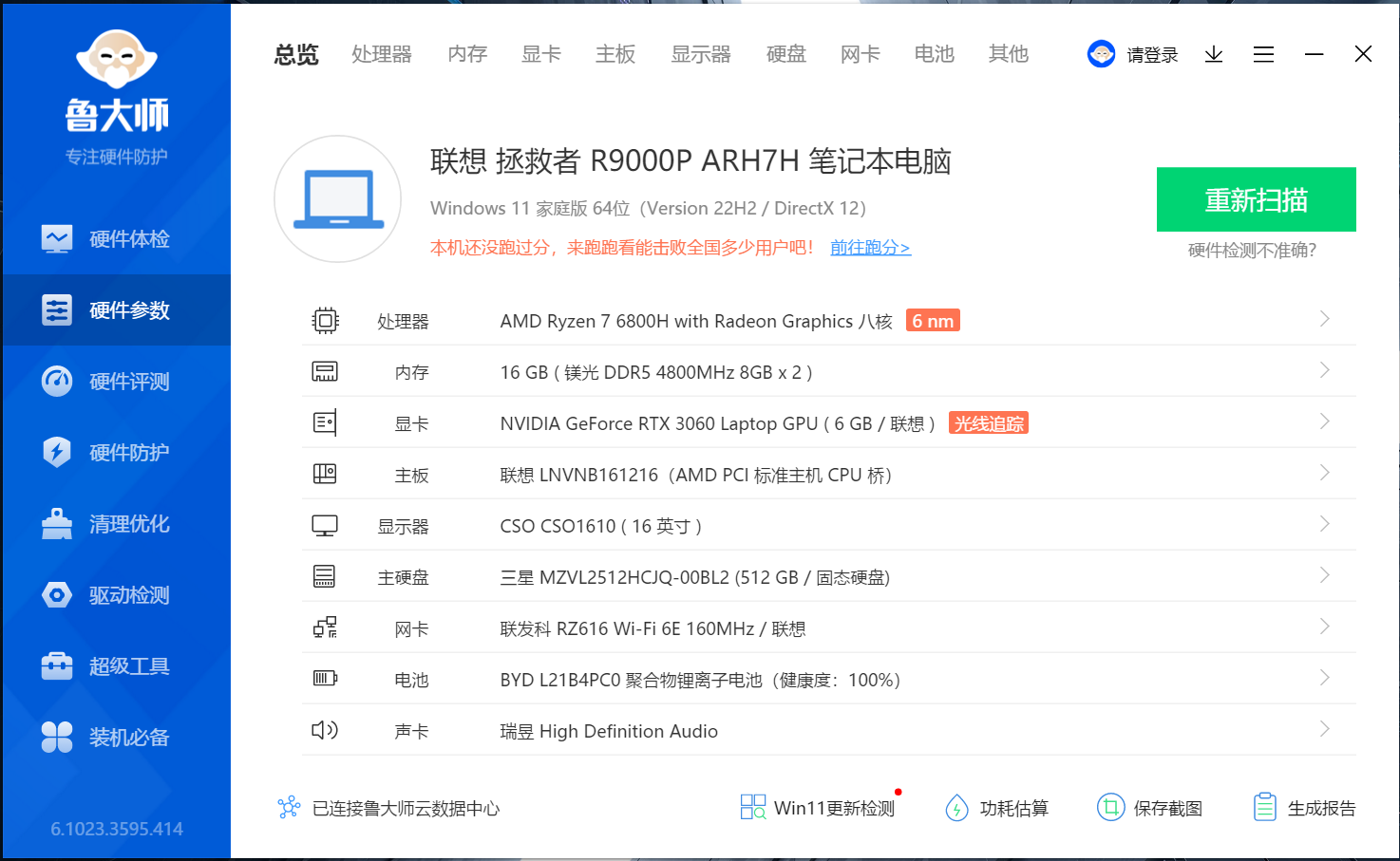Click the 生成报告 button
The image size is (1400, 861).
[1304, 808]
